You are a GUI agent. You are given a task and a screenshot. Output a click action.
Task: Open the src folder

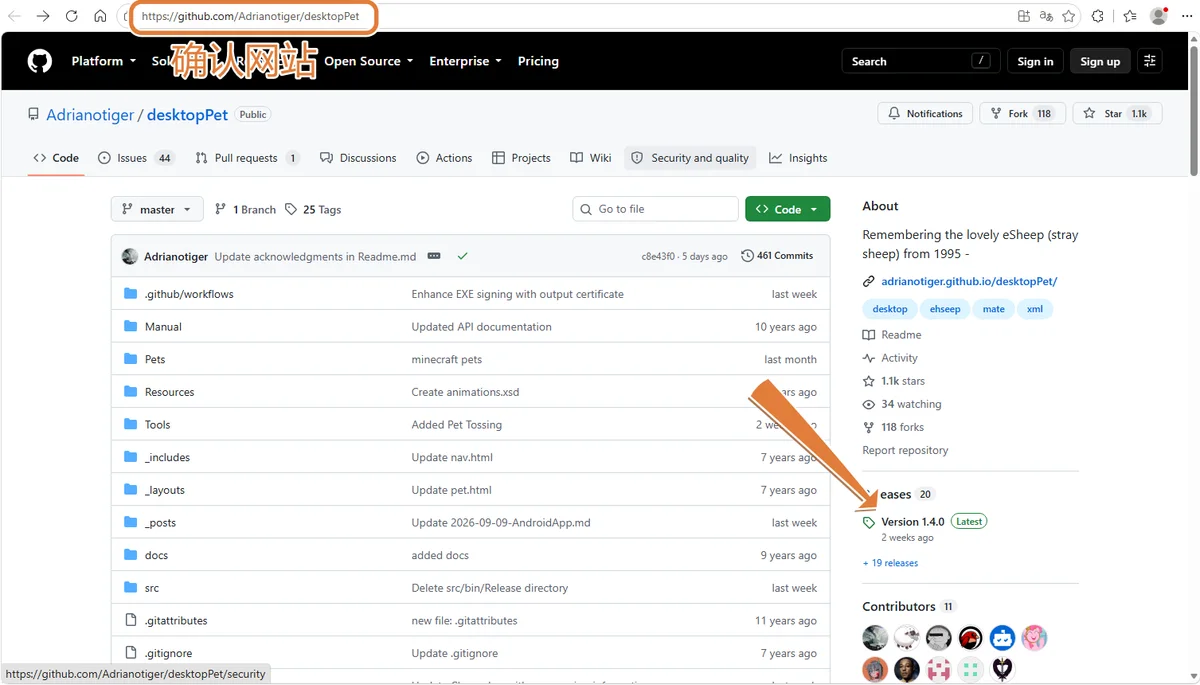(x=152, y=588)
